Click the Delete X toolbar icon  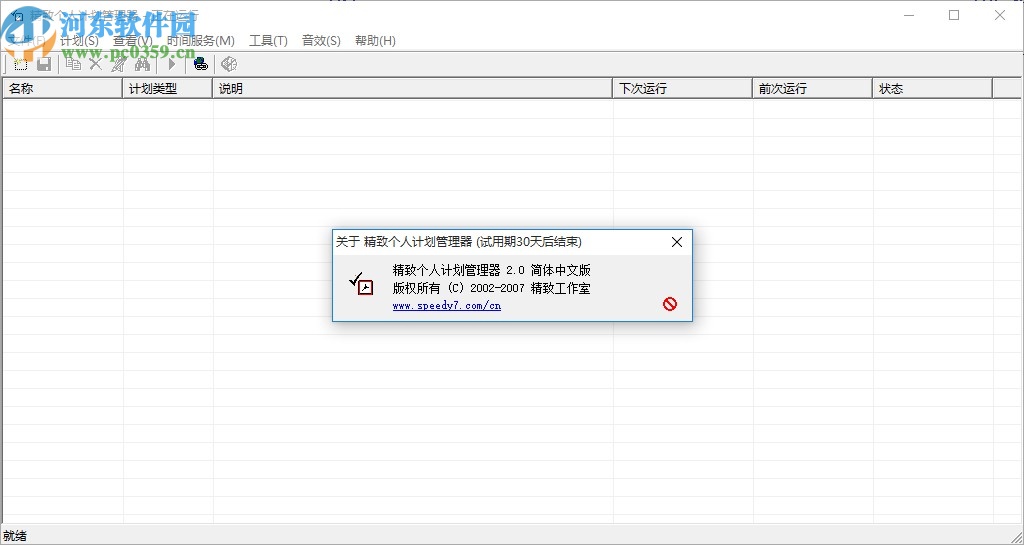coord(96,64)
